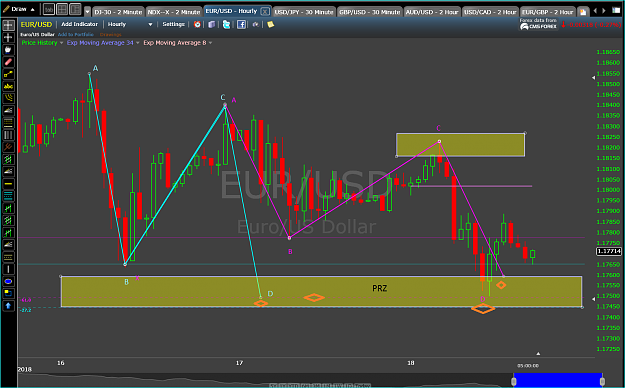625x388 pixels.
Task: Click the EUR/USD symbol name
Action: (36, 25)
